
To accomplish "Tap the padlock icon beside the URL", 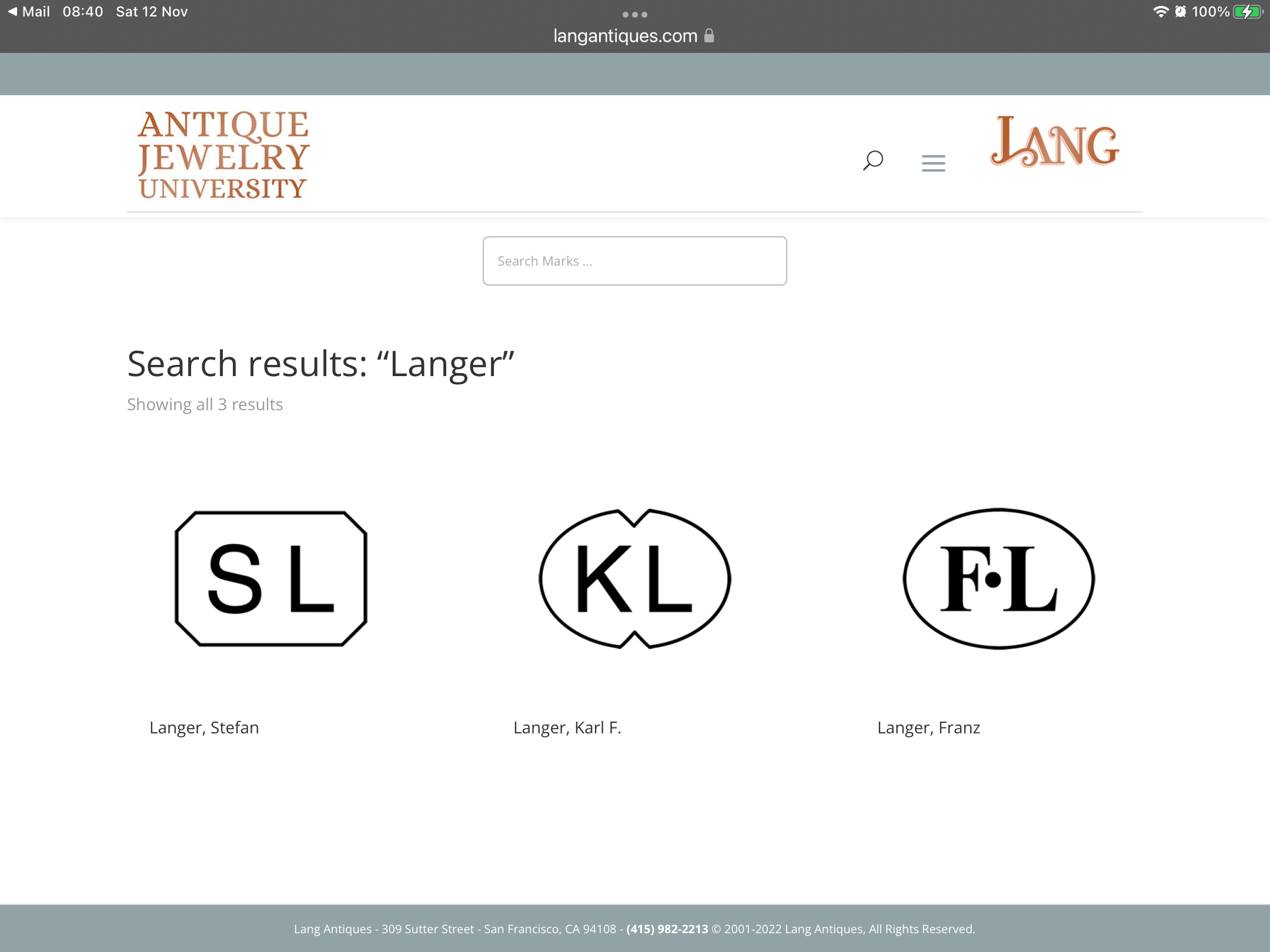I will [710, 36].
